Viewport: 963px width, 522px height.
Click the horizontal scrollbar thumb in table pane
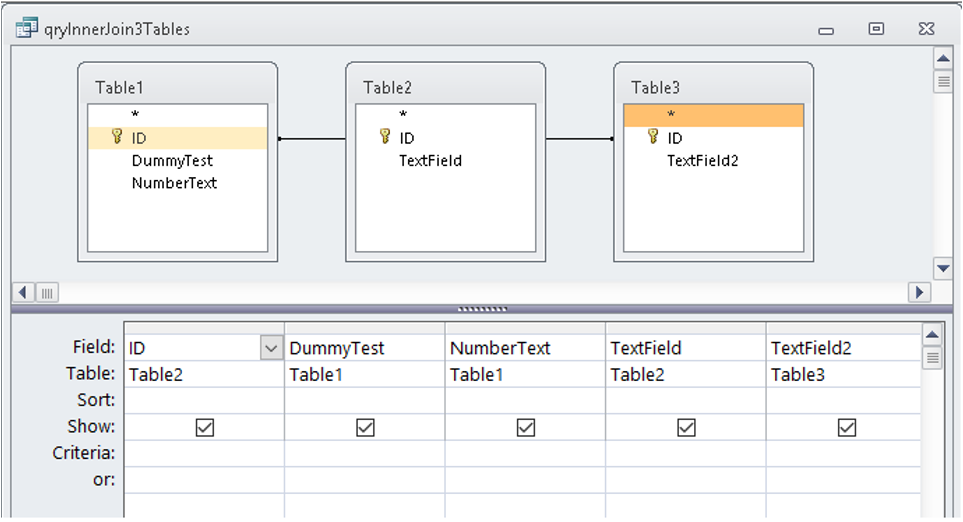point(47,293)
